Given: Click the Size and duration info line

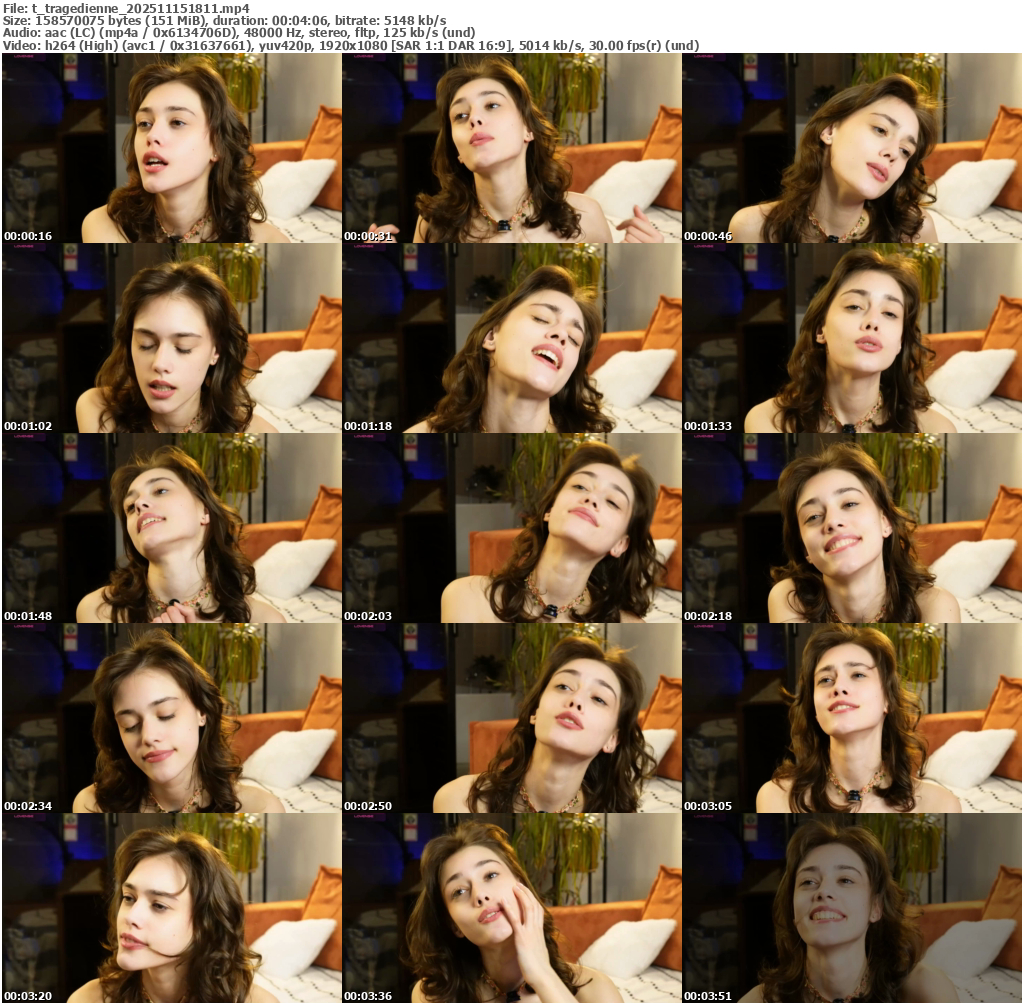Looking at the screenshot, I should (x=225, y=21).
